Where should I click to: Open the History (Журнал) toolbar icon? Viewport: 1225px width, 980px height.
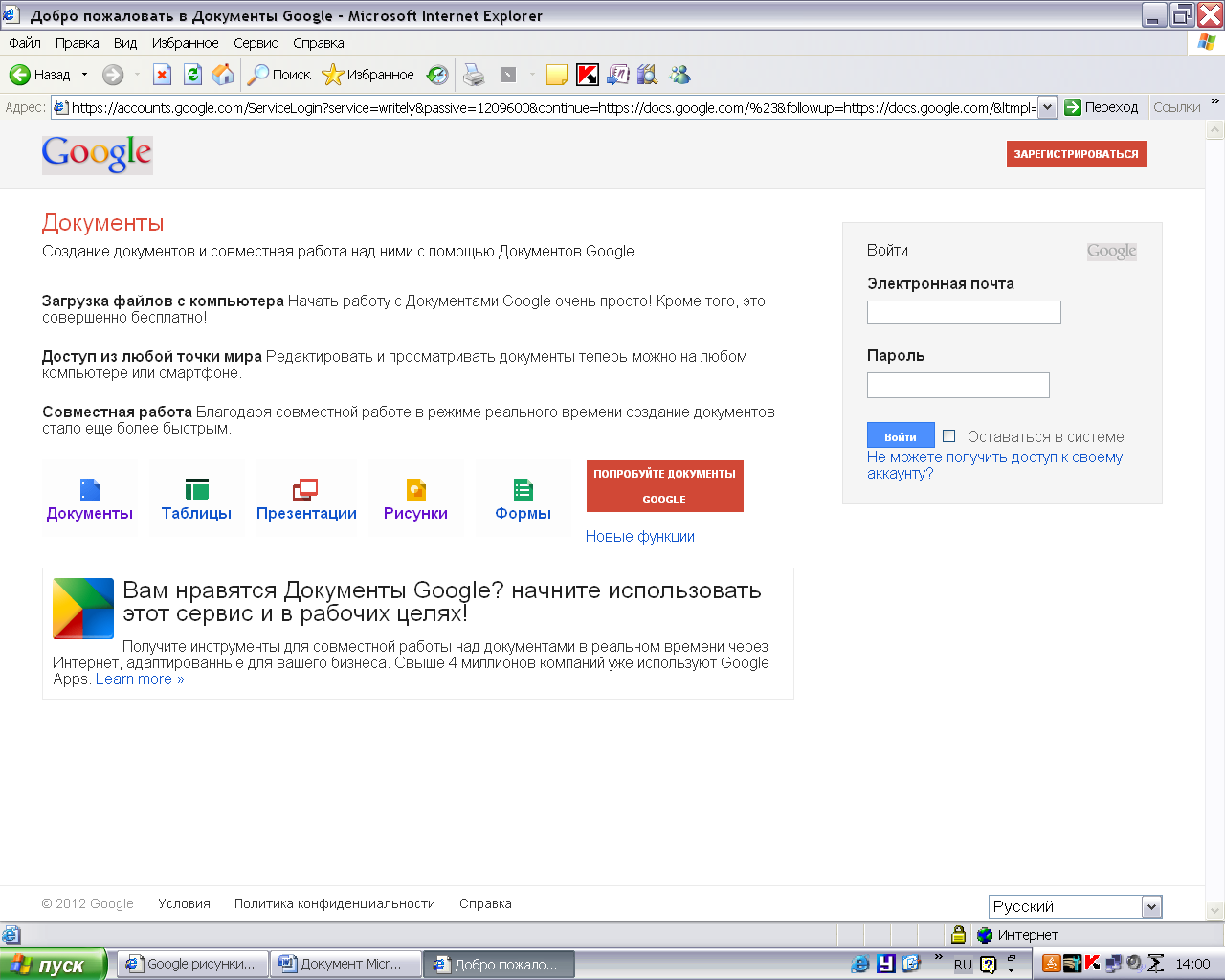(437, 75)
